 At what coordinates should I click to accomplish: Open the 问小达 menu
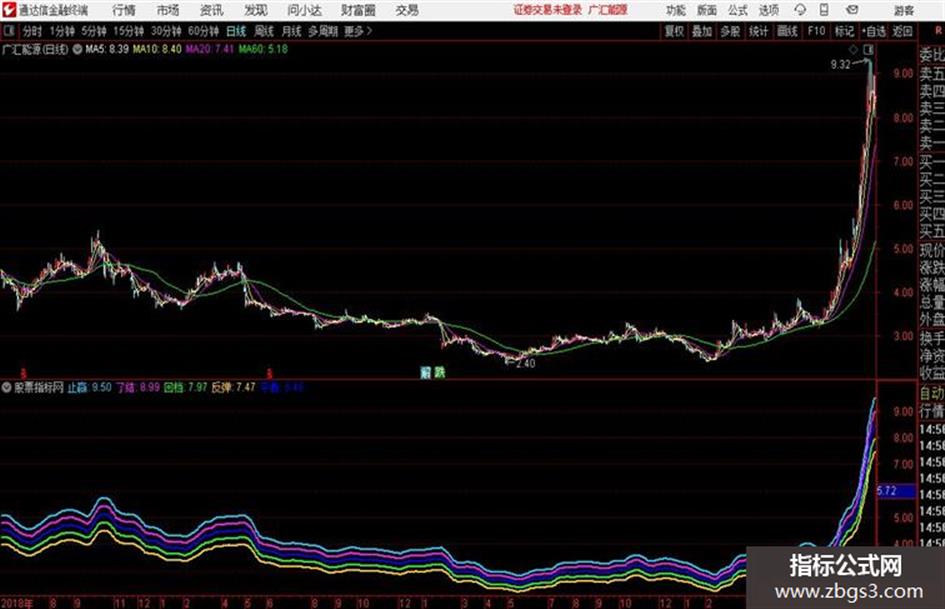[x=304, y=10]
